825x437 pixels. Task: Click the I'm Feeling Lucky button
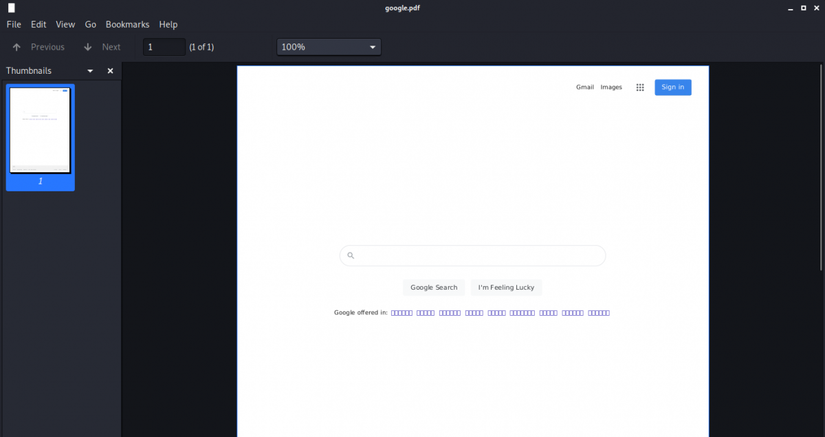(506, 287)
